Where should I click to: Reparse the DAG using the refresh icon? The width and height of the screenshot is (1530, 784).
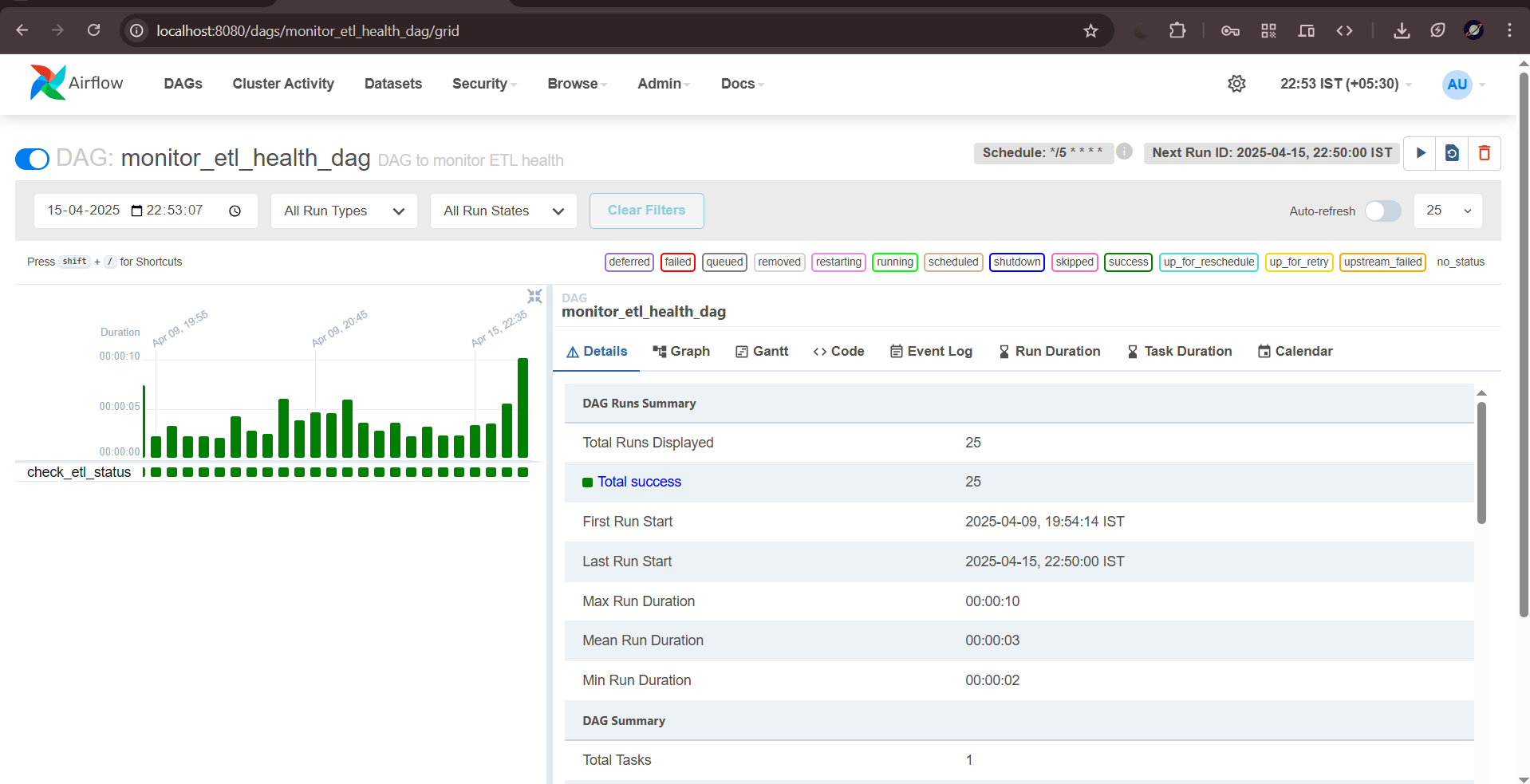click(x=1452, y=152)
